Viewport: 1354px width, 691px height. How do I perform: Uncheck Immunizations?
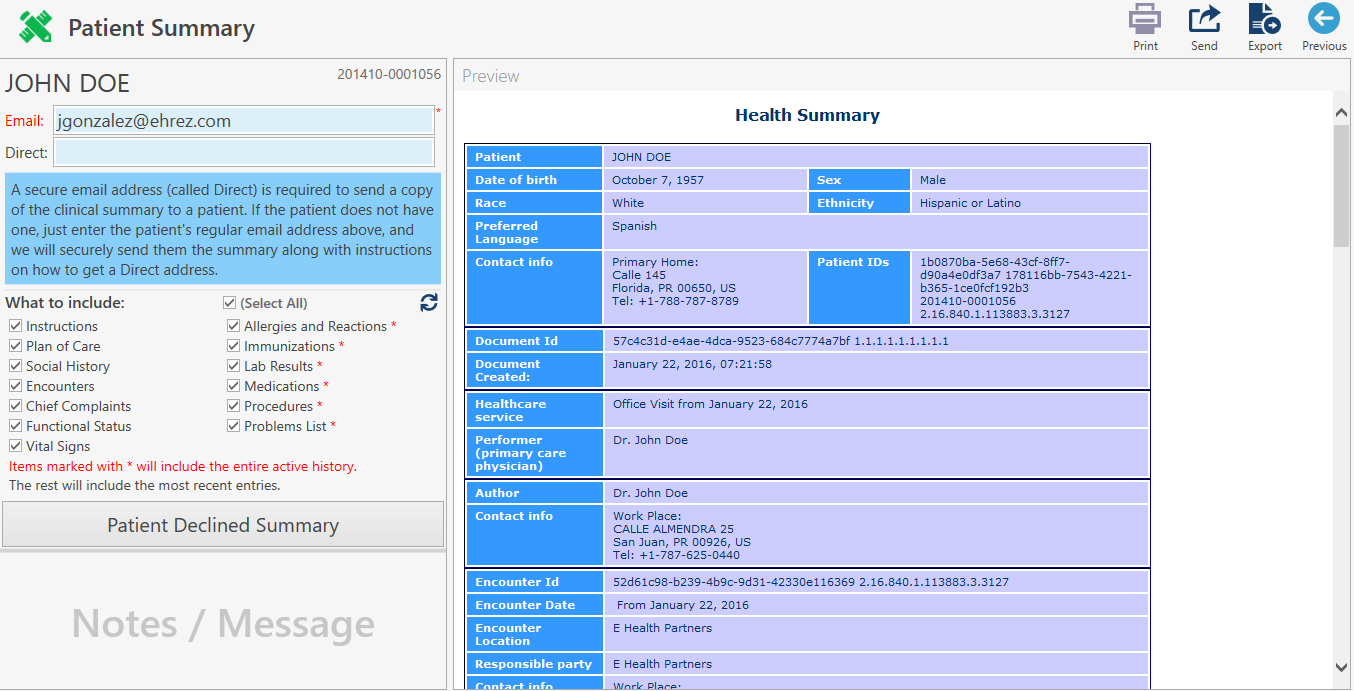pos(234,346)
